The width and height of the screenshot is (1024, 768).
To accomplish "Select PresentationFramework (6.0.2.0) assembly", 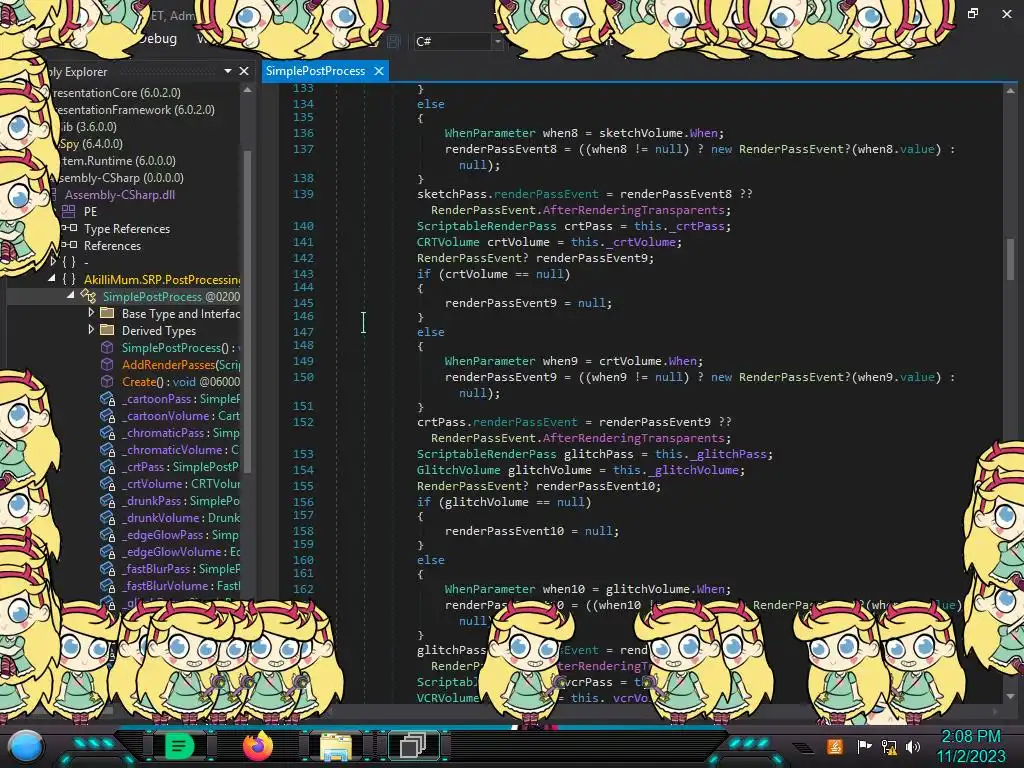I will (133, 110).
